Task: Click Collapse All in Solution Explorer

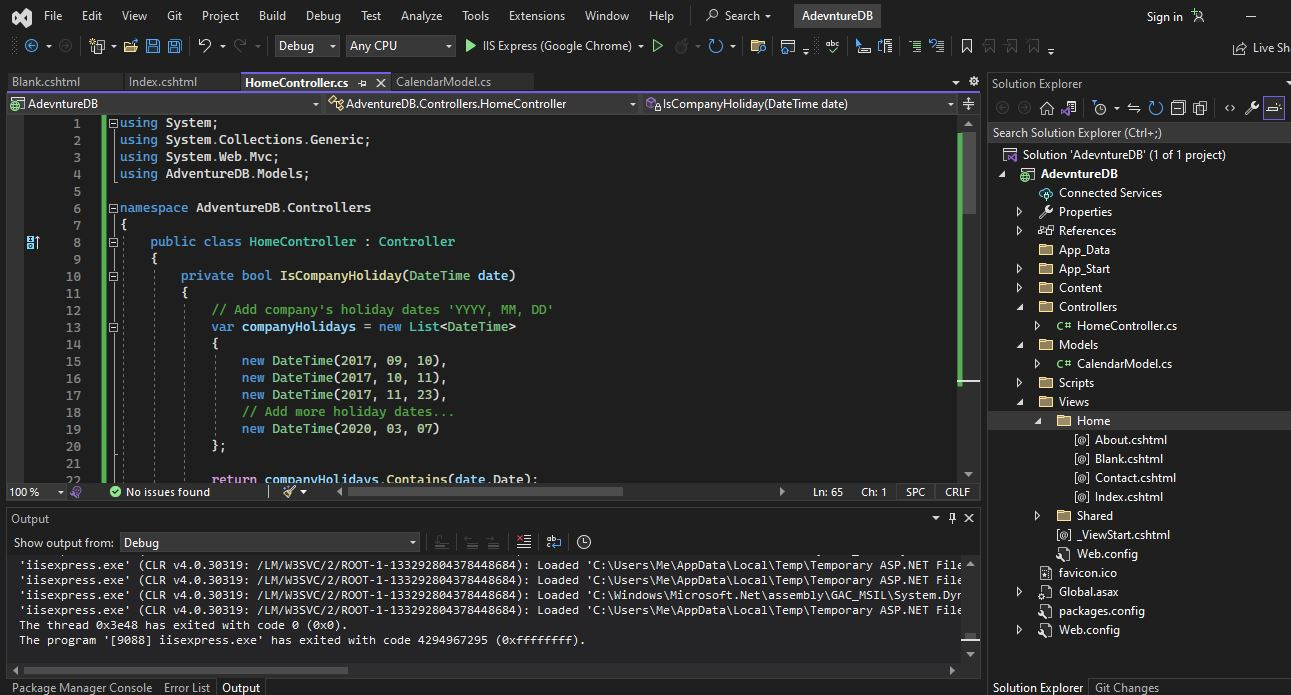Action: point(1178,108)
